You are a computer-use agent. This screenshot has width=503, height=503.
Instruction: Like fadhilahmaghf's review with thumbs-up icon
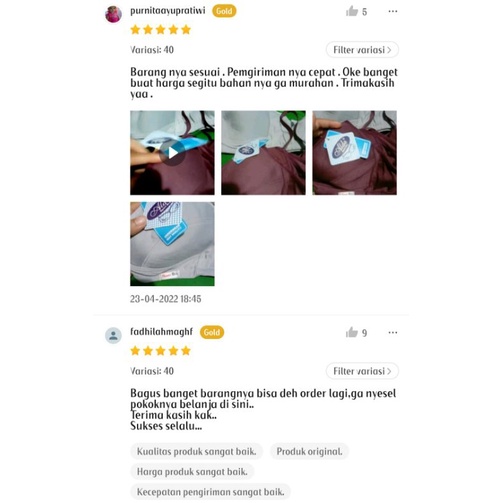coord(352,332)
